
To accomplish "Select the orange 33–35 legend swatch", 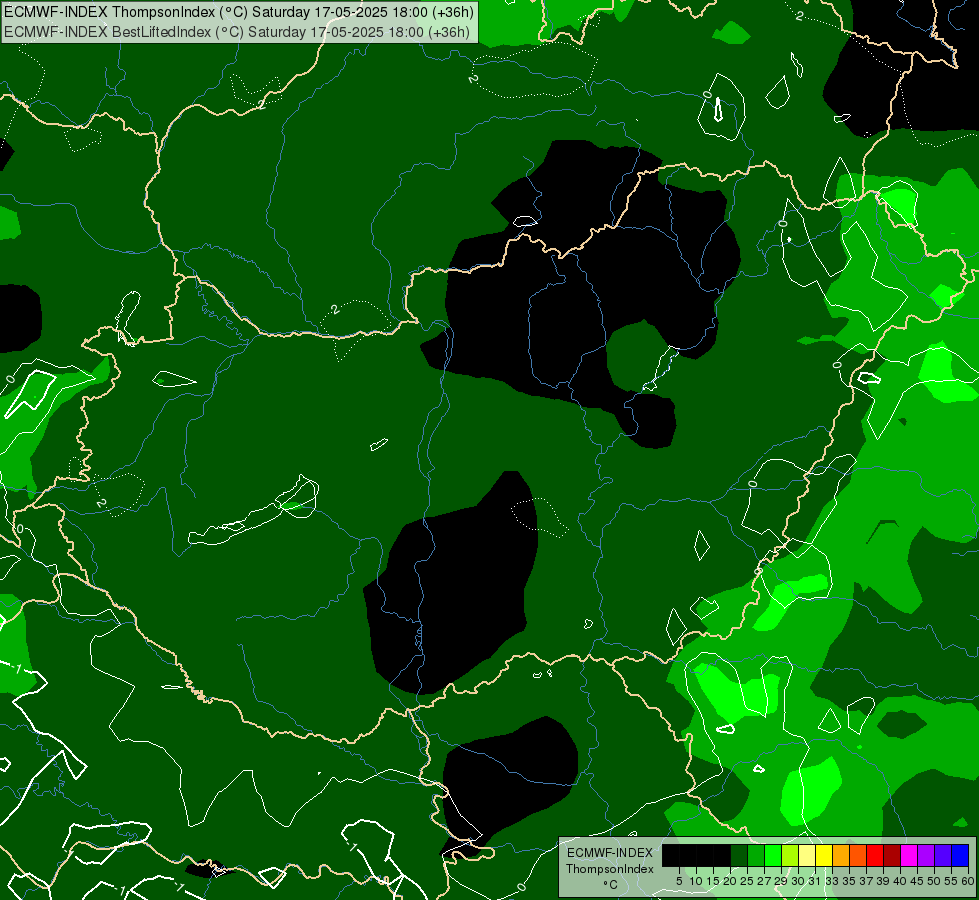I will click(x=841, y=855).
